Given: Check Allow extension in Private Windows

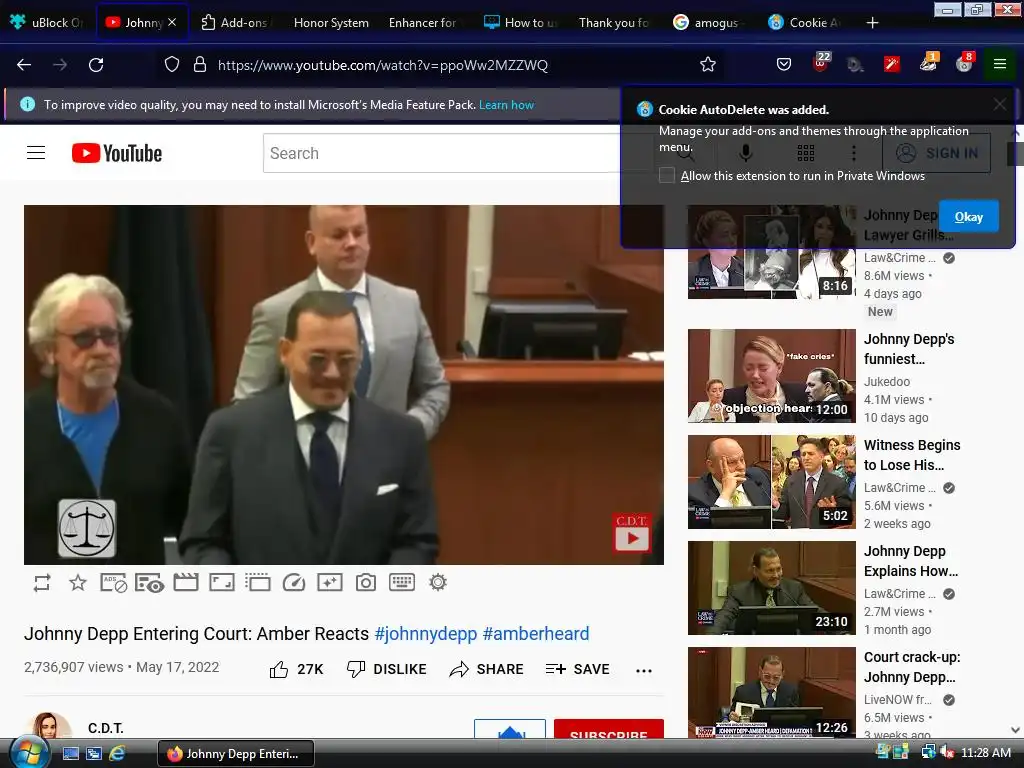Looking at the screenshot, I should click(667, 176).
